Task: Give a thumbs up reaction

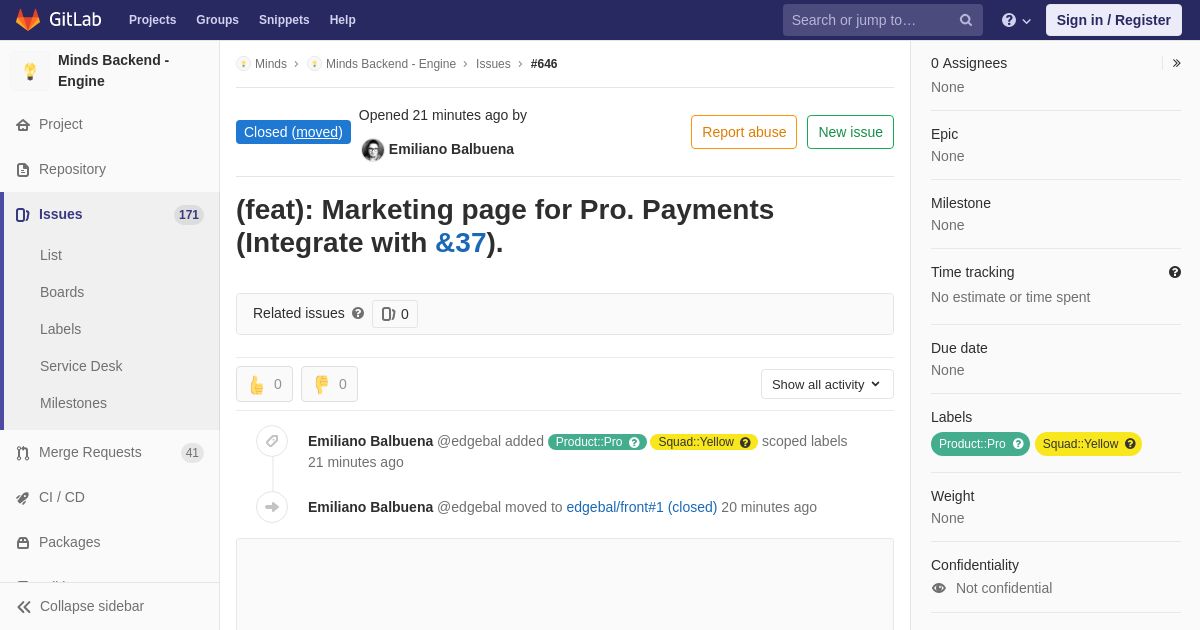Action: click(x=265, y=384)
